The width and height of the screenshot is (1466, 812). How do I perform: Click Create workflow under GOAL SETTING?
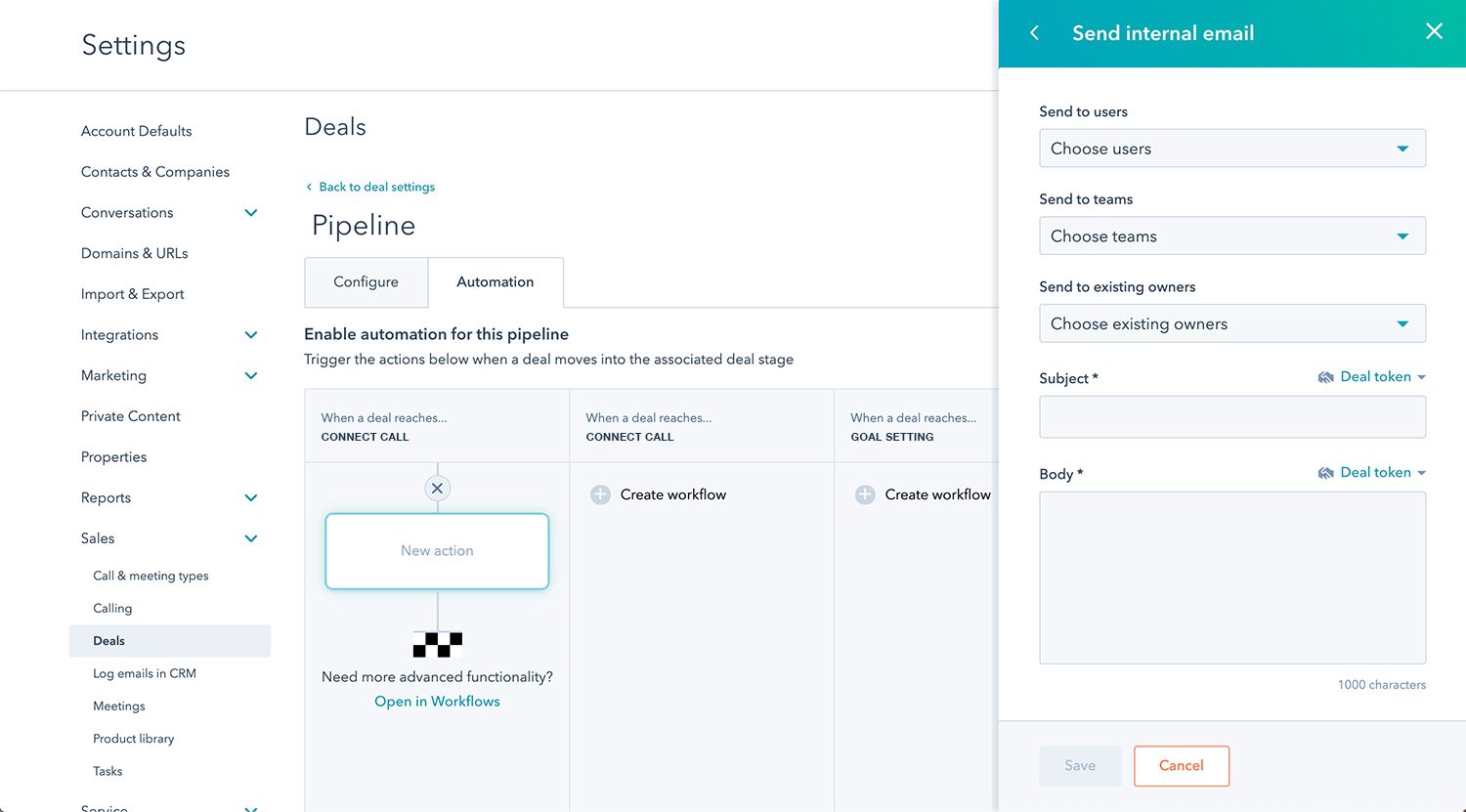937,494
